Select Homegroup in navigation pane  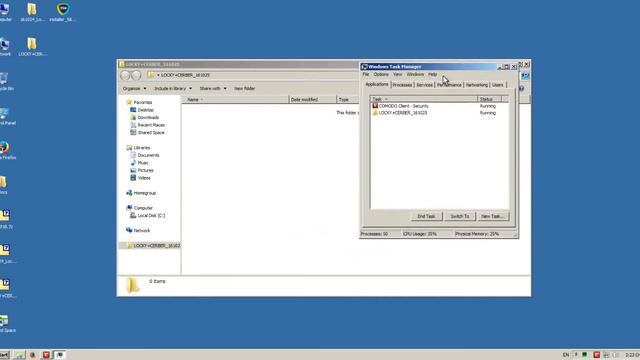[144, 193]
